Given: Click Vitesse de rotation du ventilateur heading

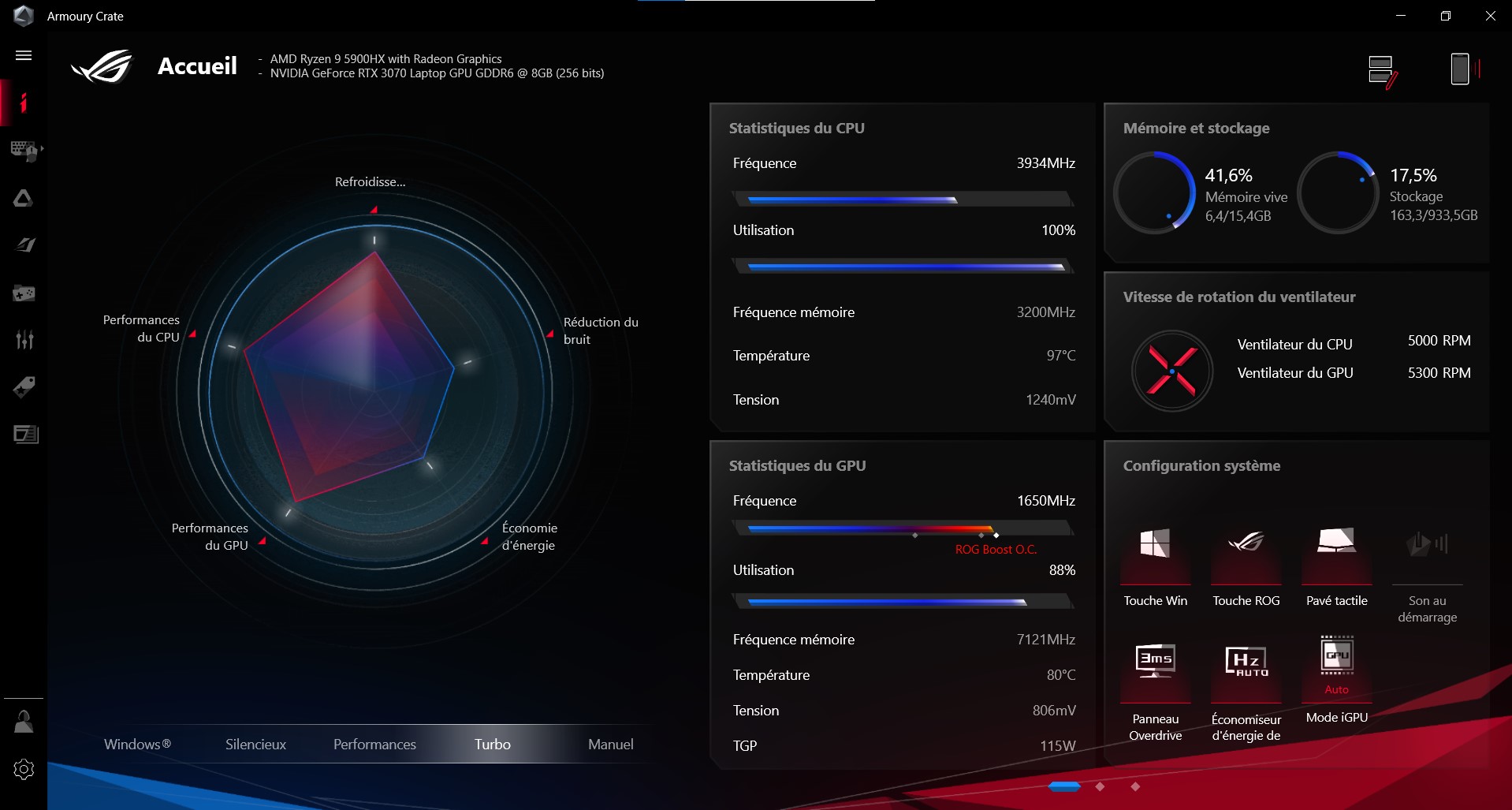Looking at the screenshot, I should [x=1238, y=297].
